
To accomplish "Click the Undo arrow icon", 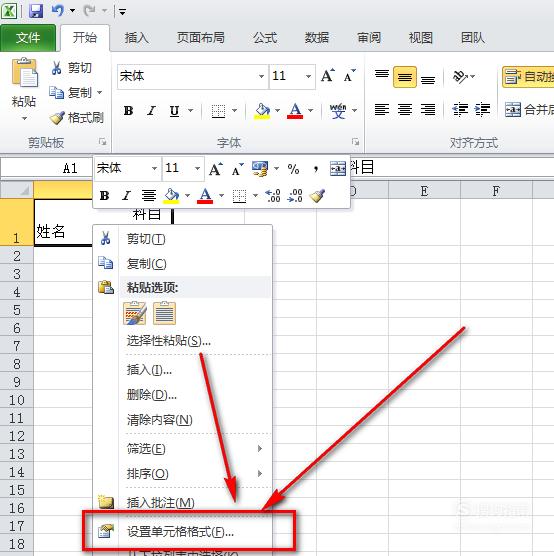I will click(x=57, y=11).
